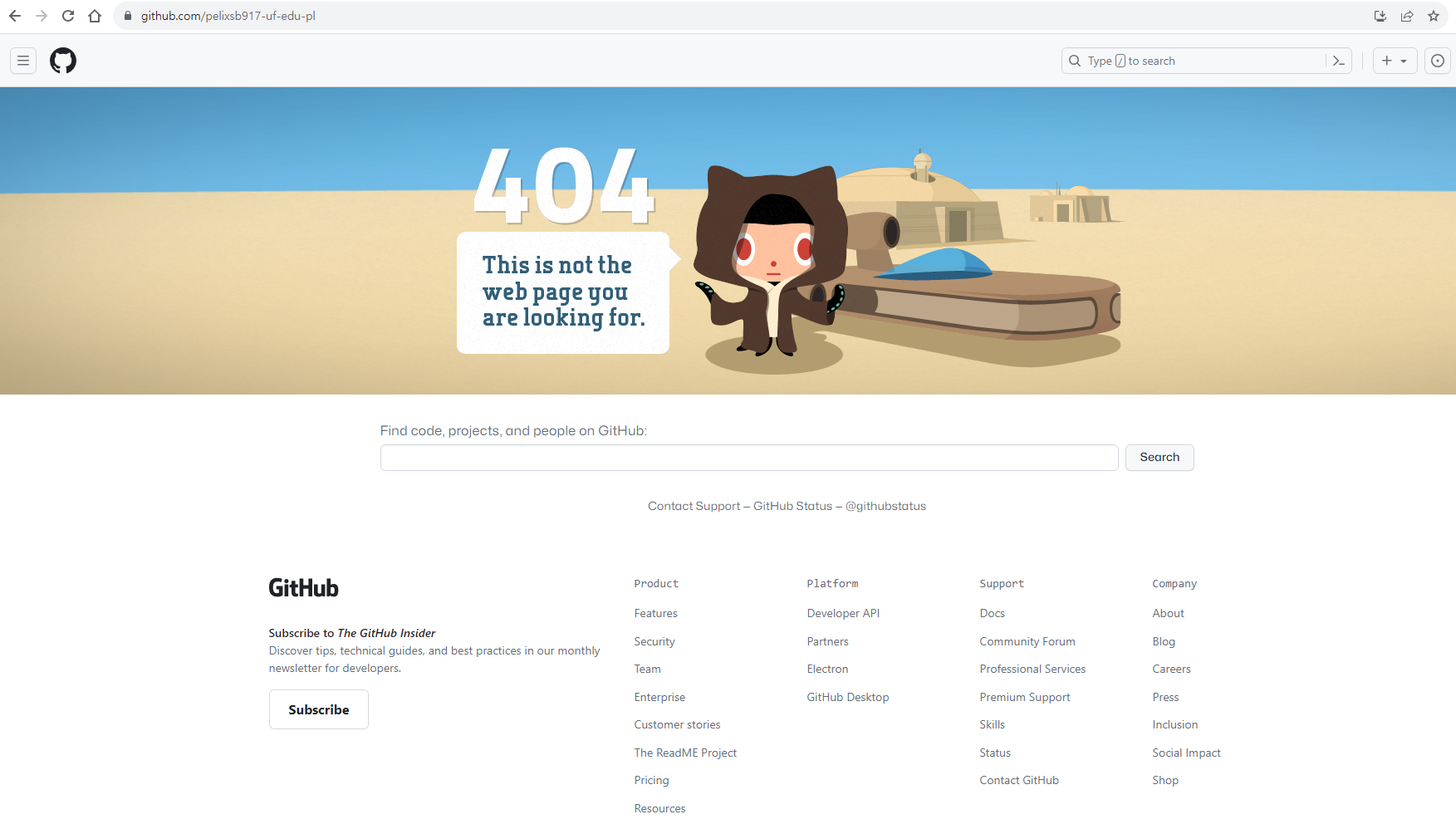Open The ReadME Project link
Viewport: 1456px width, 824px height.
[x=686, y=753]
